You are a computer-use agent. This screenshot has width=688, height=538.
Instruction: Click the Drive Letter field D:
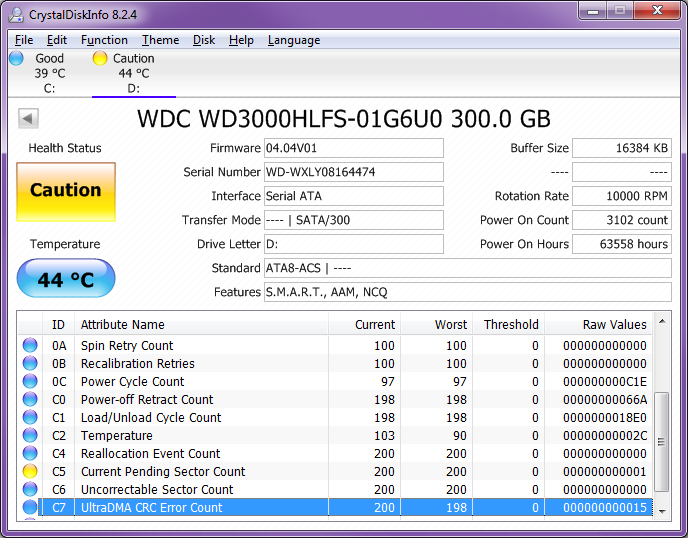point(354,244)
